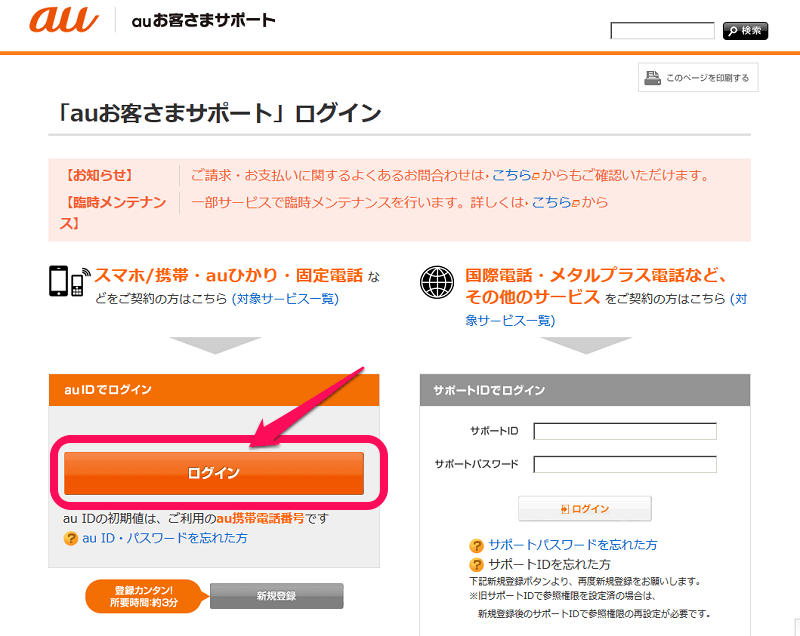Click question mark icon beside au ID・パスワード link
This screenshot has height=636, width=800.
pyautogui.click(x=70, y=538)
